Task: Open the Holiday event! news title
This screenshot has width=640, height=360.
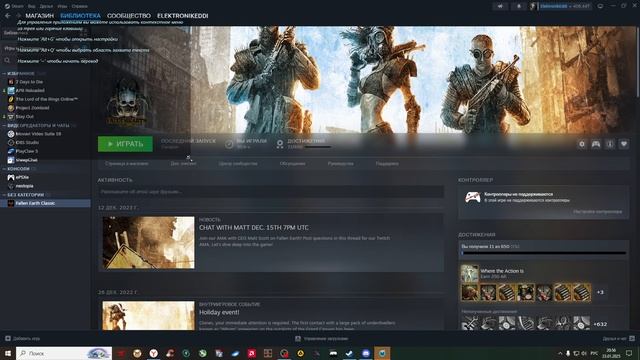Action: click(219, 312)
